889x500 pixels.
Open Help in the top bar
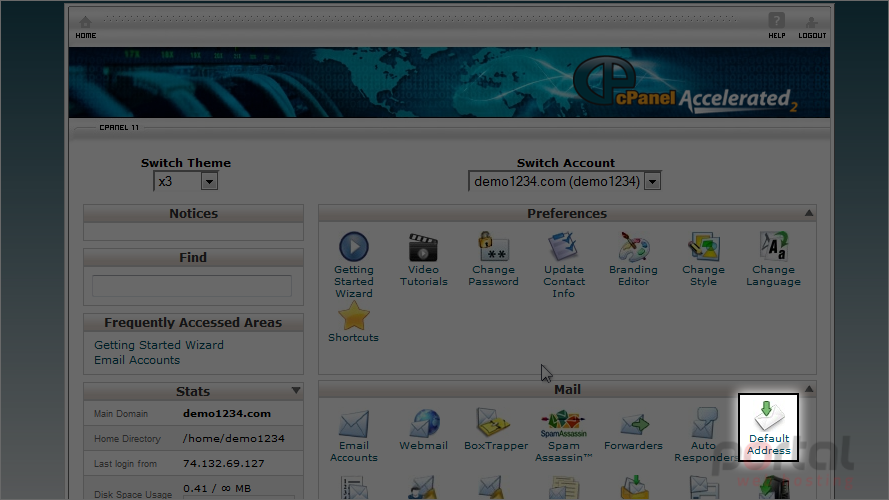click(x=776, y=26)
